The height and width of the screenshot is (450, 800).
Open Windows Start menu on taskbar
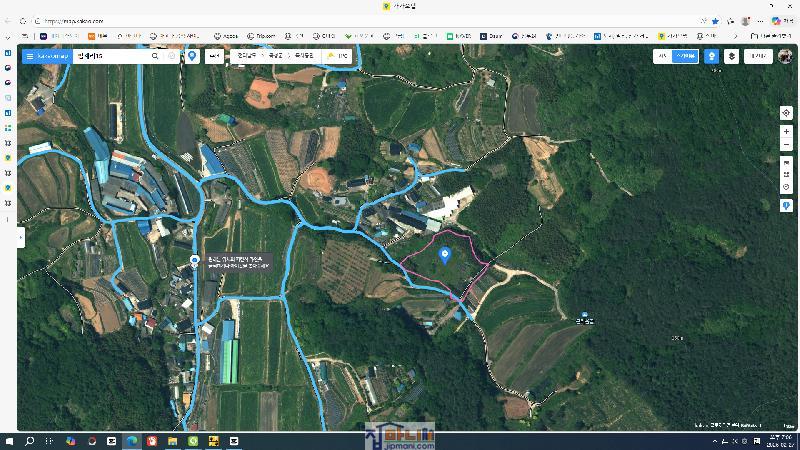9,440
